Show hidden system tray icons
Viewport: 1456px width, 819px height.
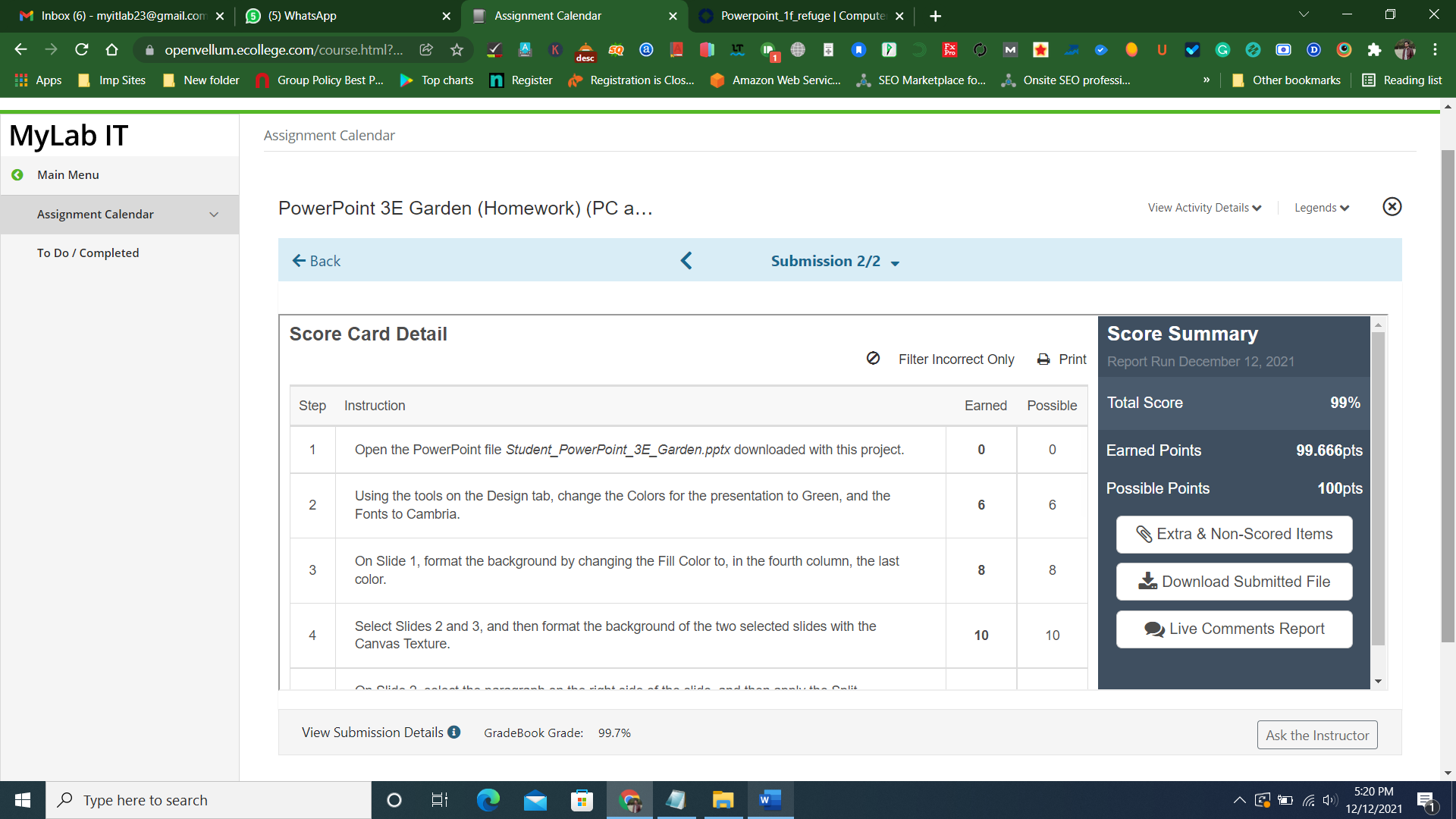point(1239,800)
